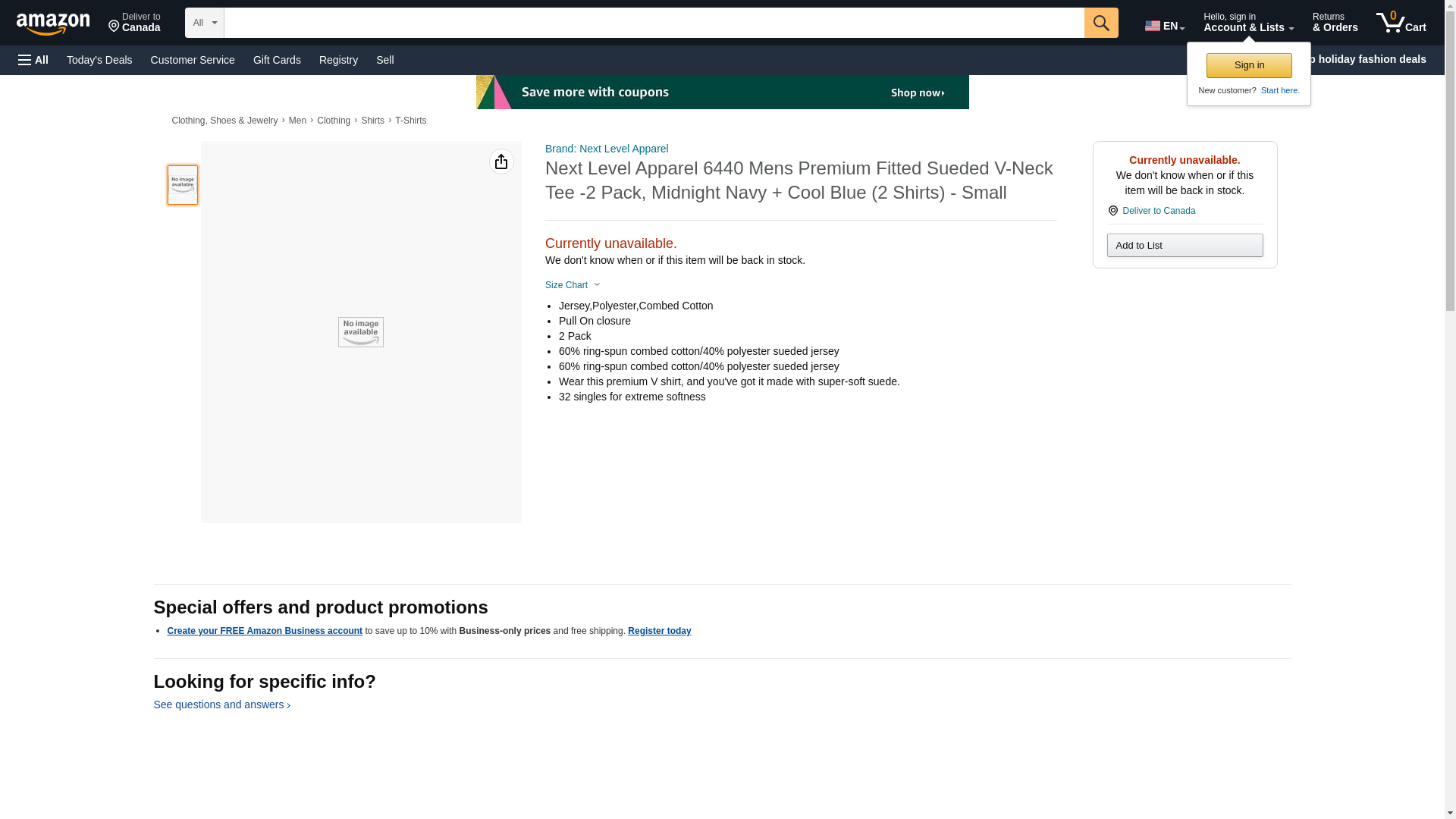Image resolution: width=1456 pixels, height=819 pixels.
Task: Select the no-image product thumbnail
Action: pyautogui.click(x=182, y=185)
